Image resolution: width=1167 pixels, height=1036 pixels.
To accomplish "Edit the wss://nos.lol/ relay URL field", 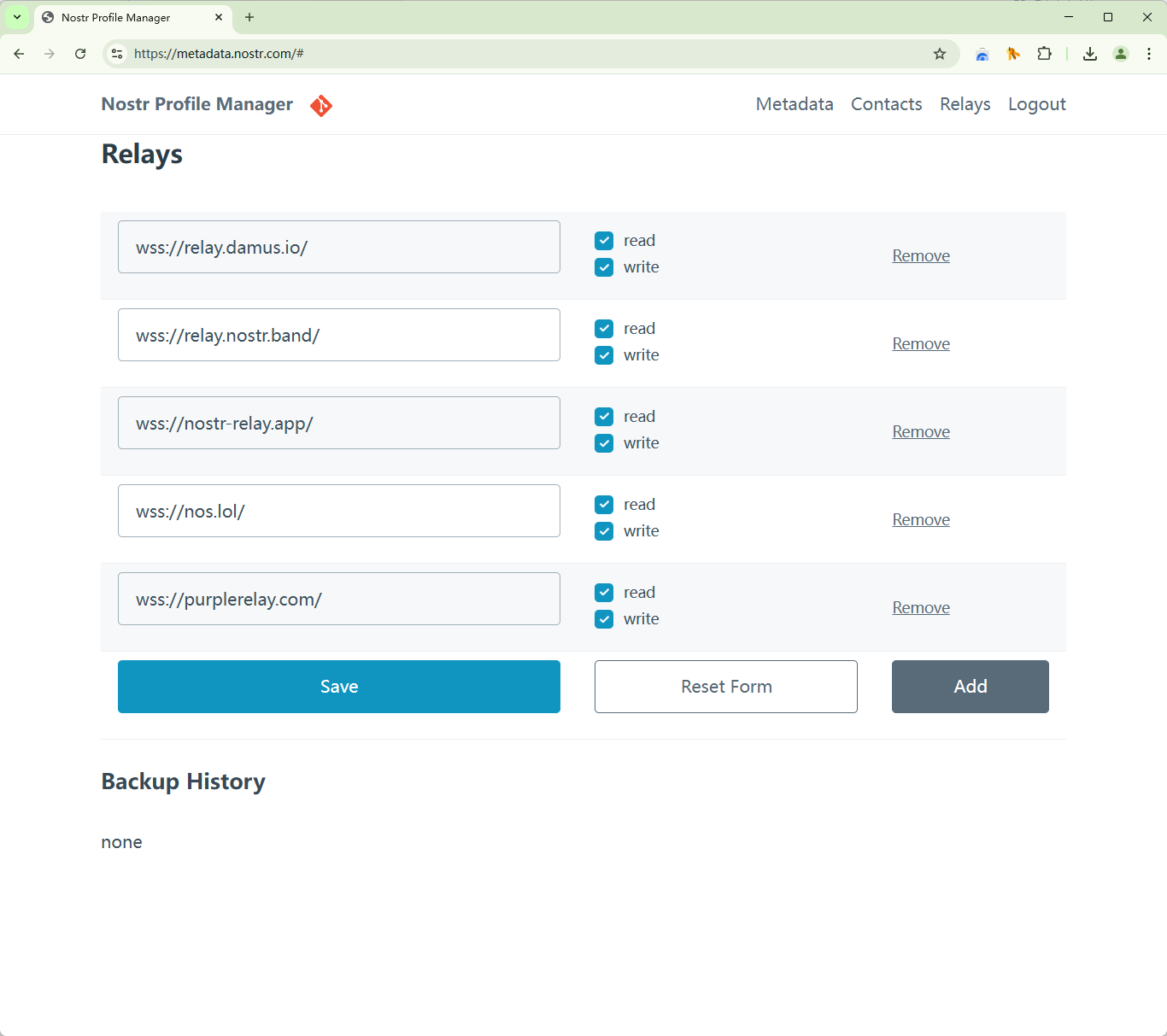I will (338, 511).
